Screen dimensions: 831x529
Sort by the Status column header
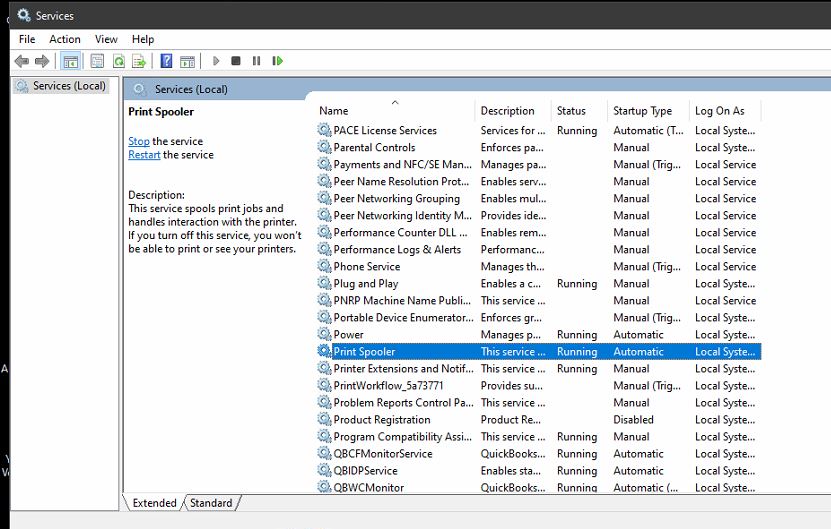point(579,111)
